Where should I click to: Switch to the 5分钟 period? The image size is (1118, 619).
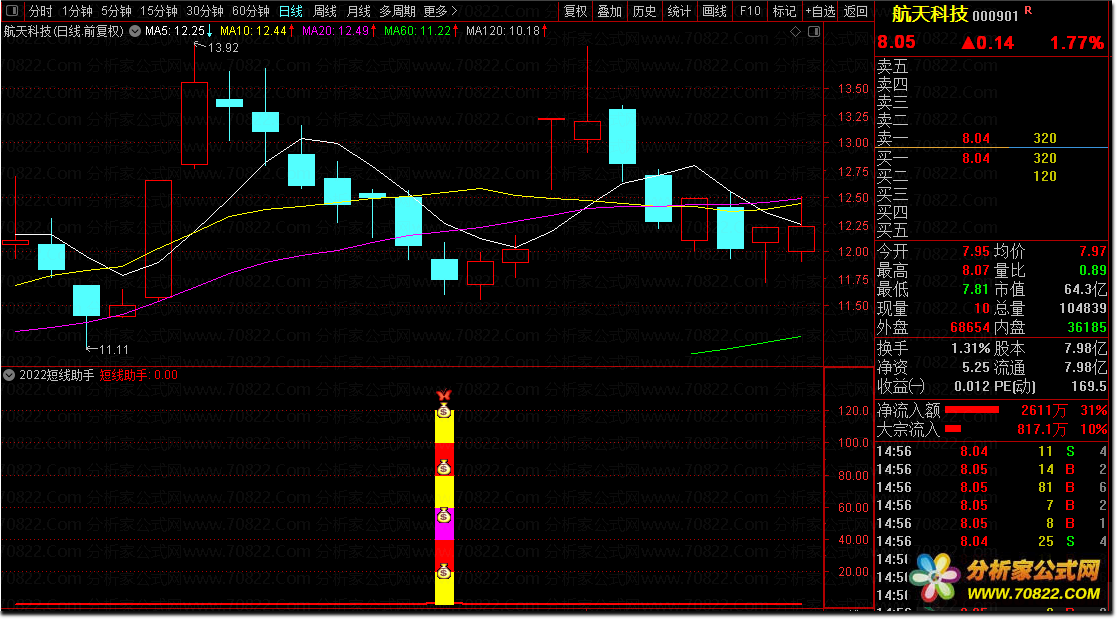pos(116,11)
